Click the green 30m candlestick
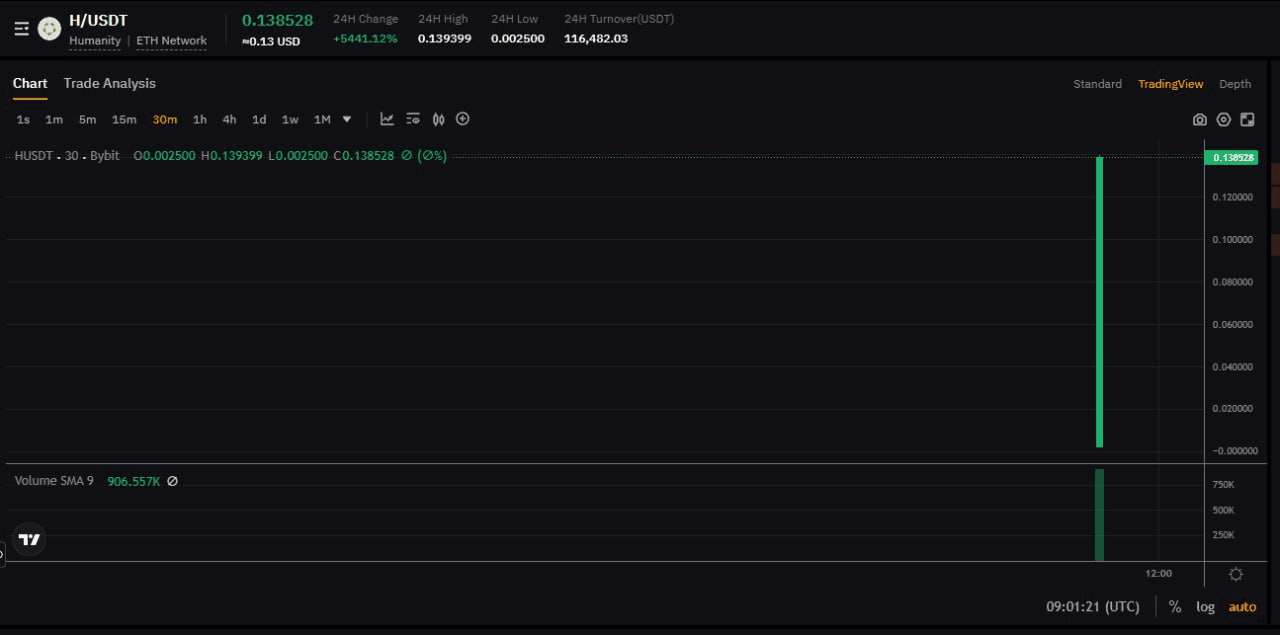The width and height of the screenshot is (1280, 635). pyautogui.click(x=1100, y=302)
